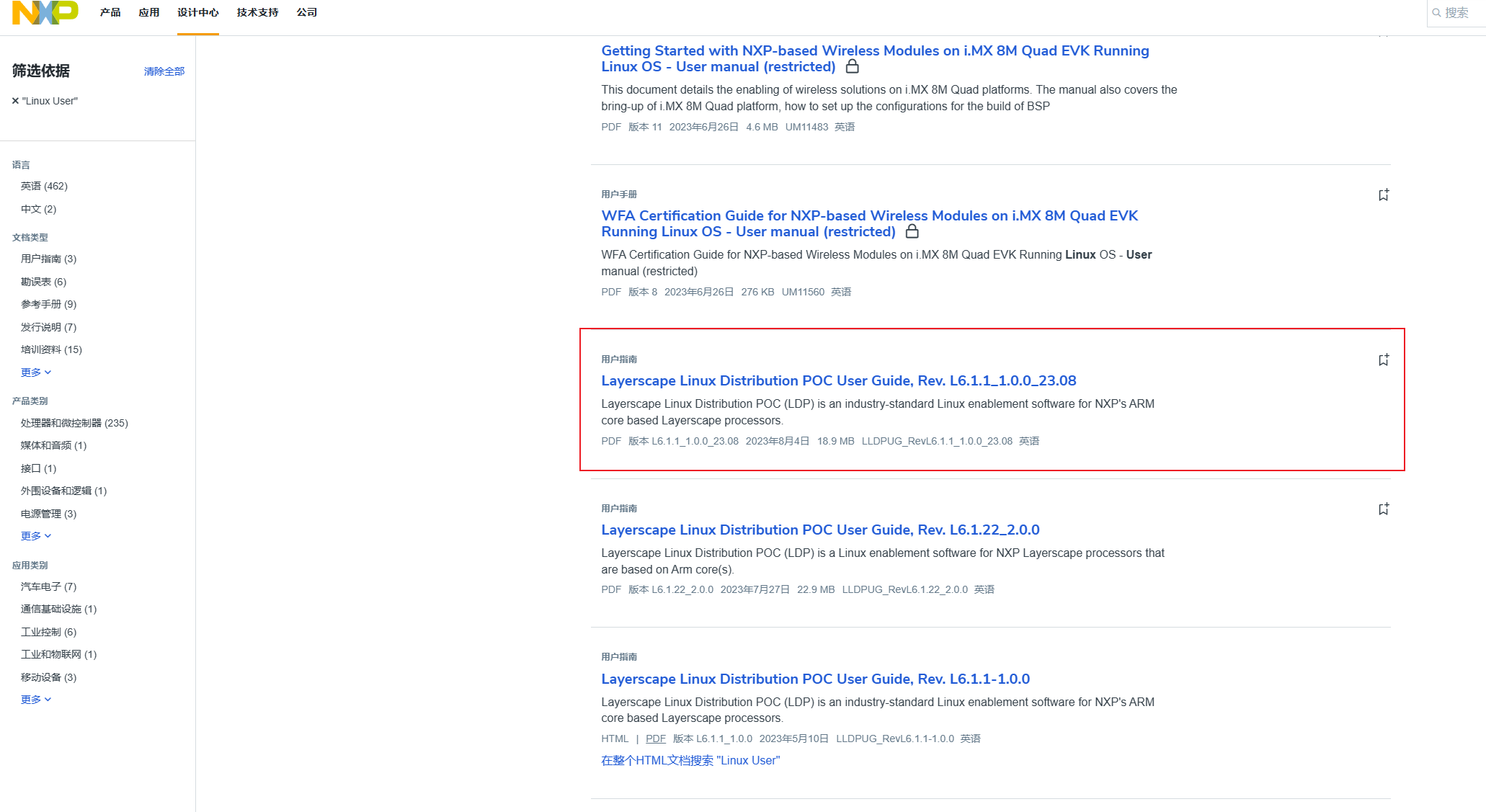
Task: Open the 应用 menu
Action: tap(149, 12)
